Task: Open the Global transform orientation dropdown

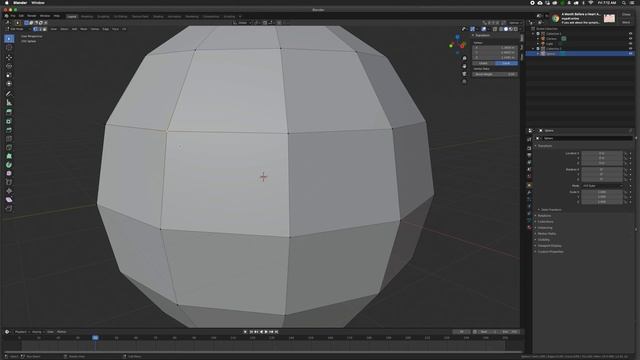Action: [243, 23]
